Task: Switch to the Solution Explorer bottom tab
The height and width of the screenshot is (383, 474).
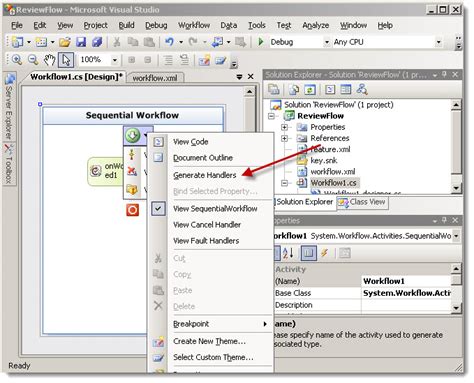Action: [304, 202]
